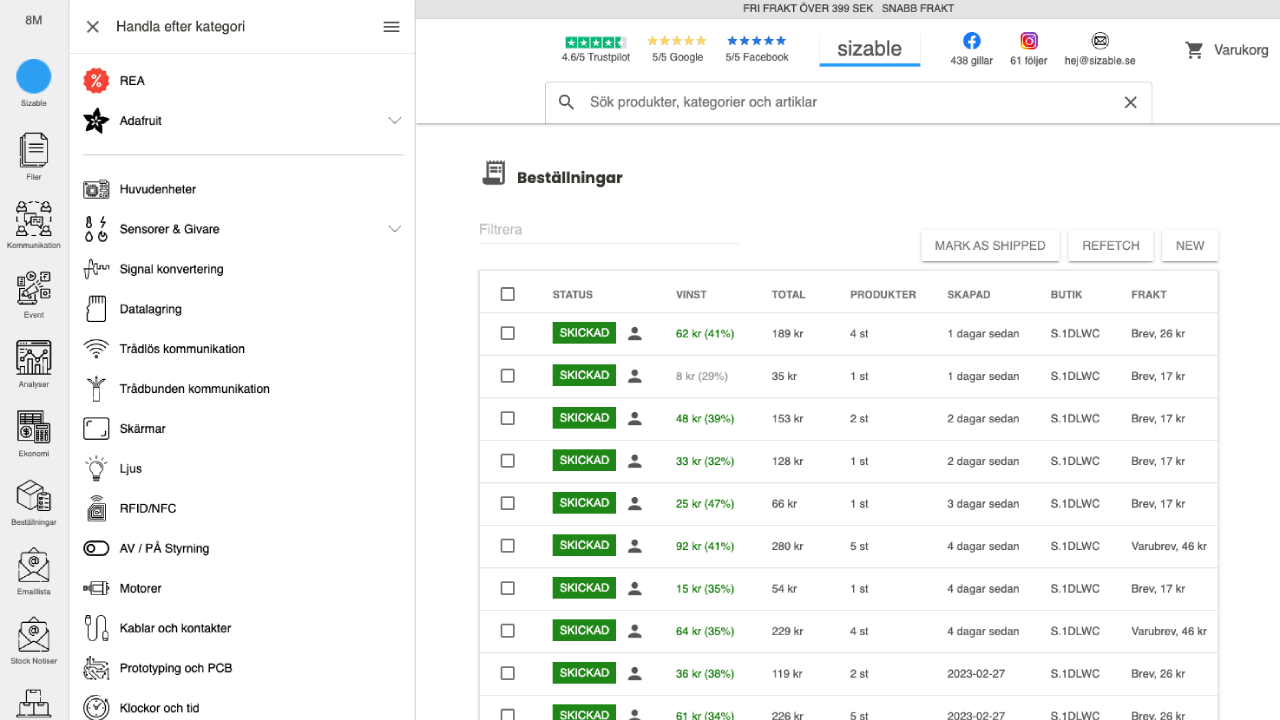Open the Filer icon in left sidebar
The height and width of the screenshot is (720, 1280).
(x=33, y=151)
